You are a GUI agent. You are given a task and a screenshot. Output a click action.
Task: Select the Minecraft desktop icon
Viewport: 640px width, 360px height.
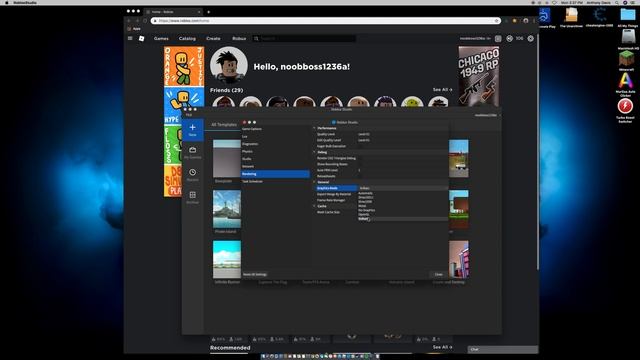627,59
